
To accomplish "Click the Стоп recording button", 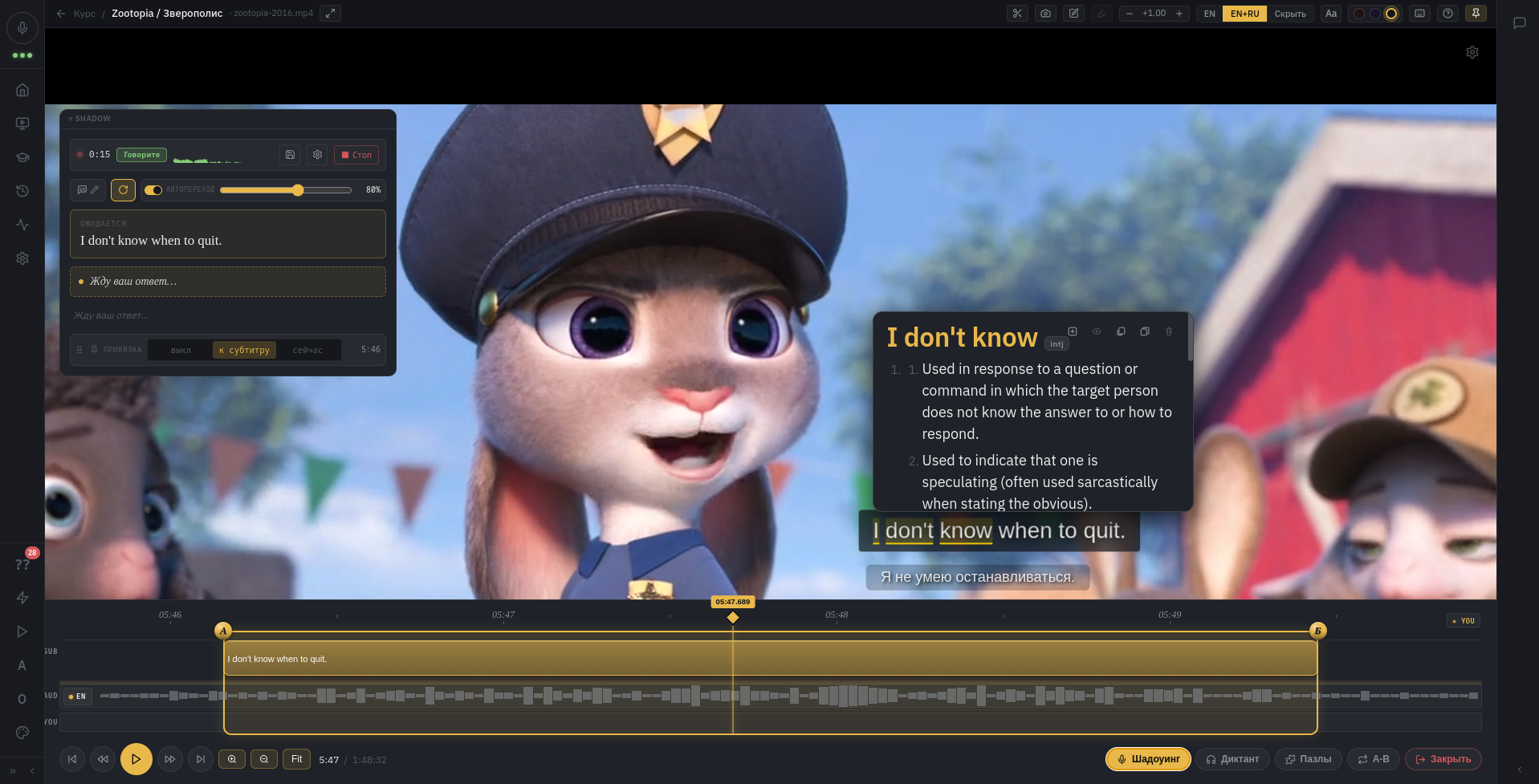I will pos(356,155).
